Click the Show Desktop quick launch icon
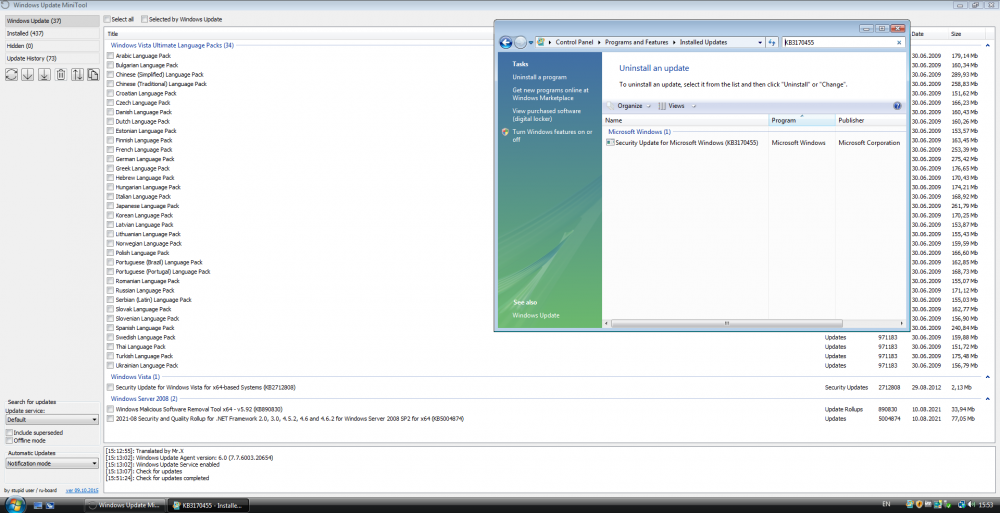 (38, 505)
